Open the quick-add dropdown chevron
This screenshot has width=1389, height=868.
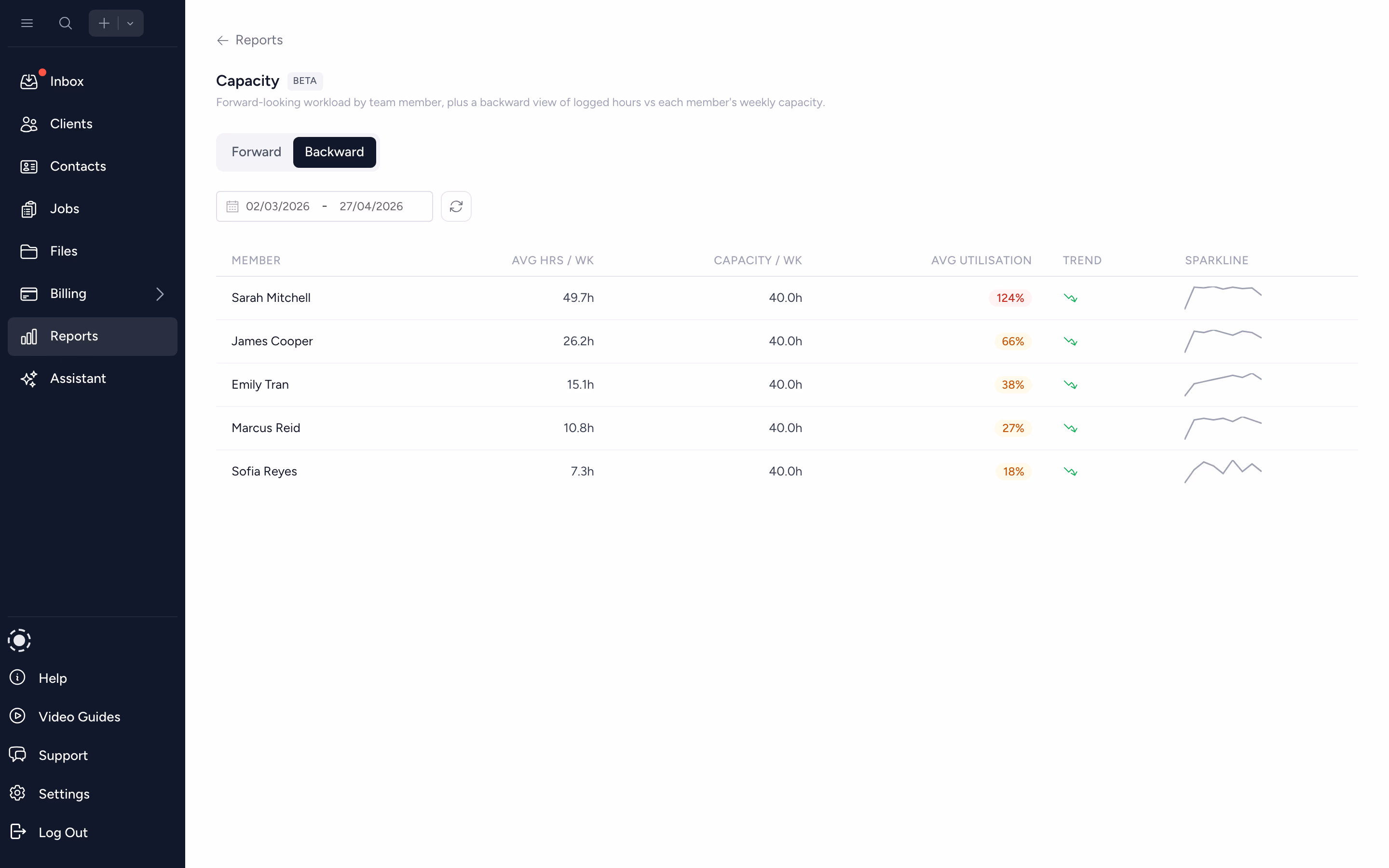click(130, 24)
